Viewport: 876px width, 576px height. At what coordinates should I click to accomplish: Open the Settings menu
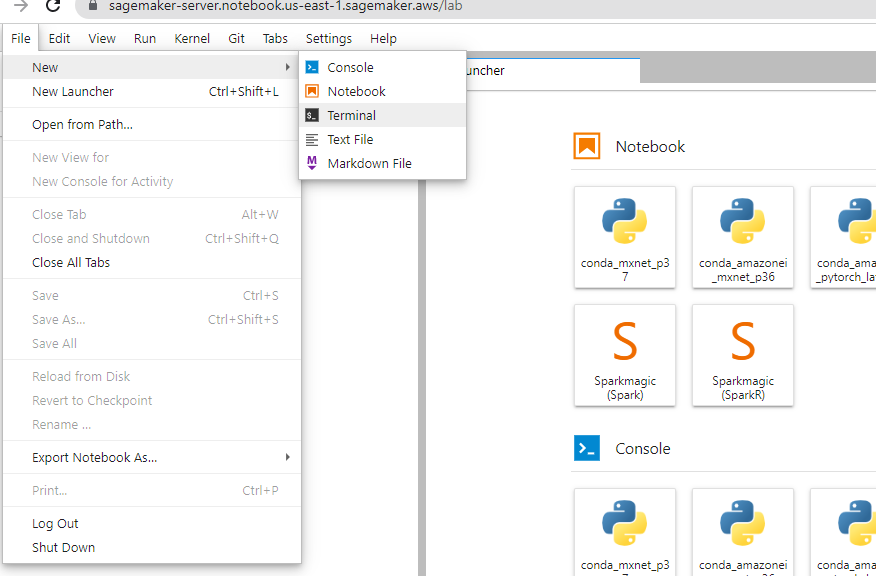tap(328, 39)
